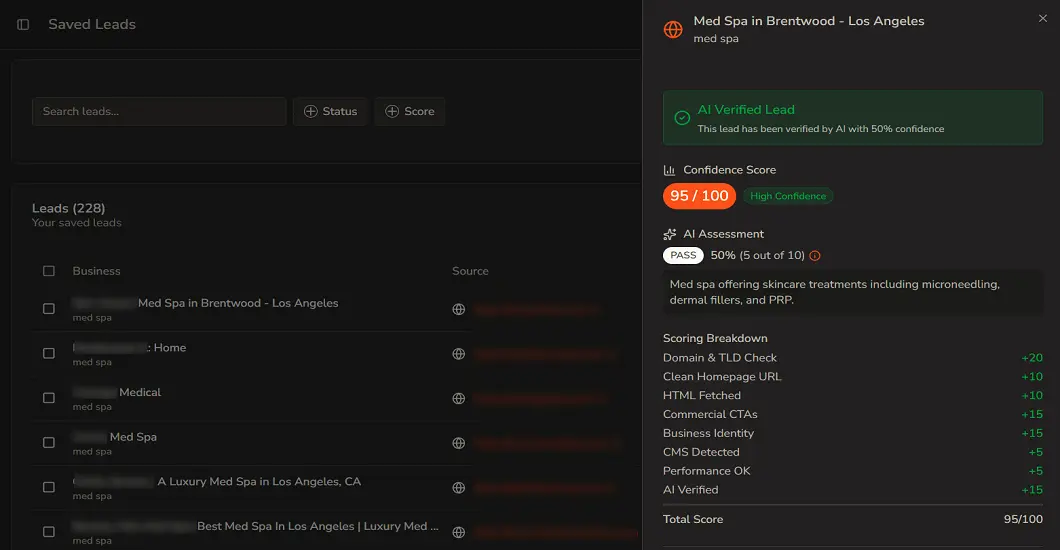Click globe icon in the ': Home' row
This screenshot has width=1060, height=550.
pyautogui.click(x=458, y=354)
